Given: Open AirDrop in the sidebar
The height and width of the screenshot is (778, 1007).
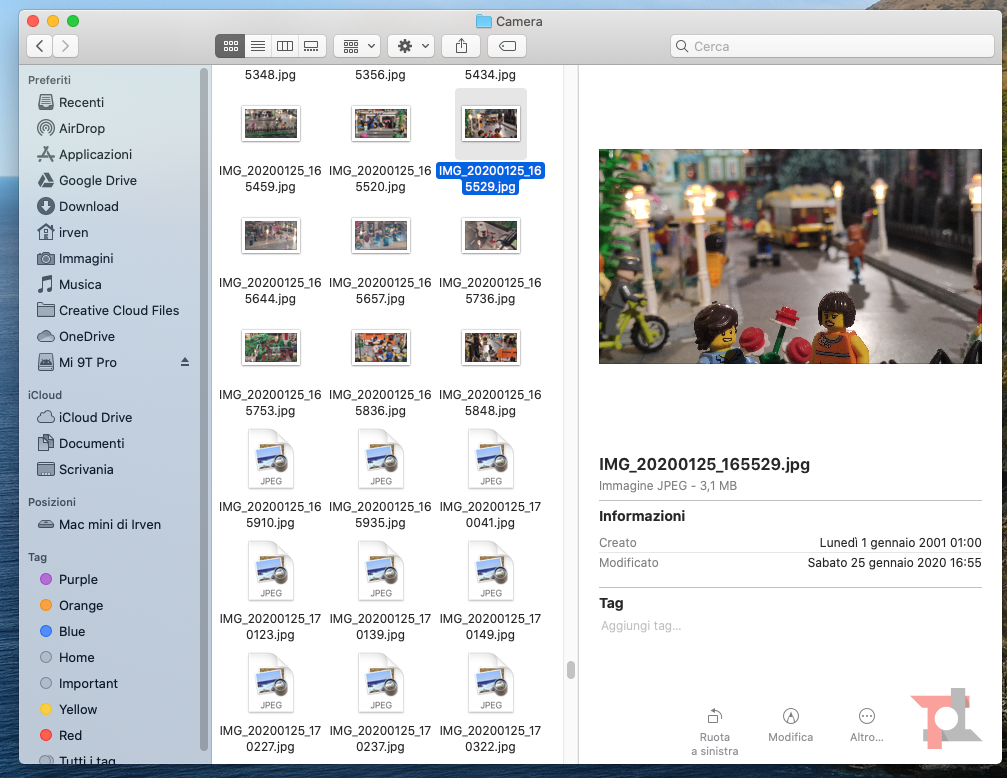Looking at the screenshot, I should 81,128.
